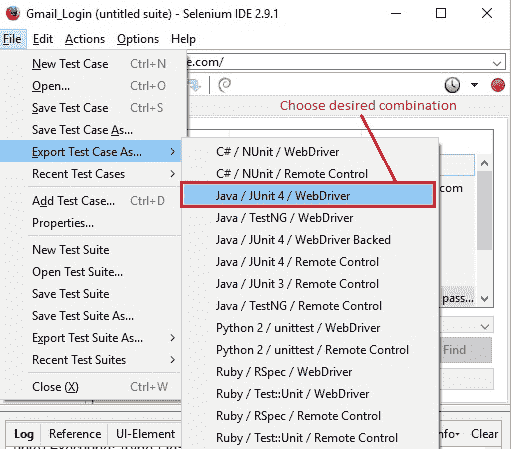The image size is (511, 449).
Task: Click the Find button
Action: (466, 350)
